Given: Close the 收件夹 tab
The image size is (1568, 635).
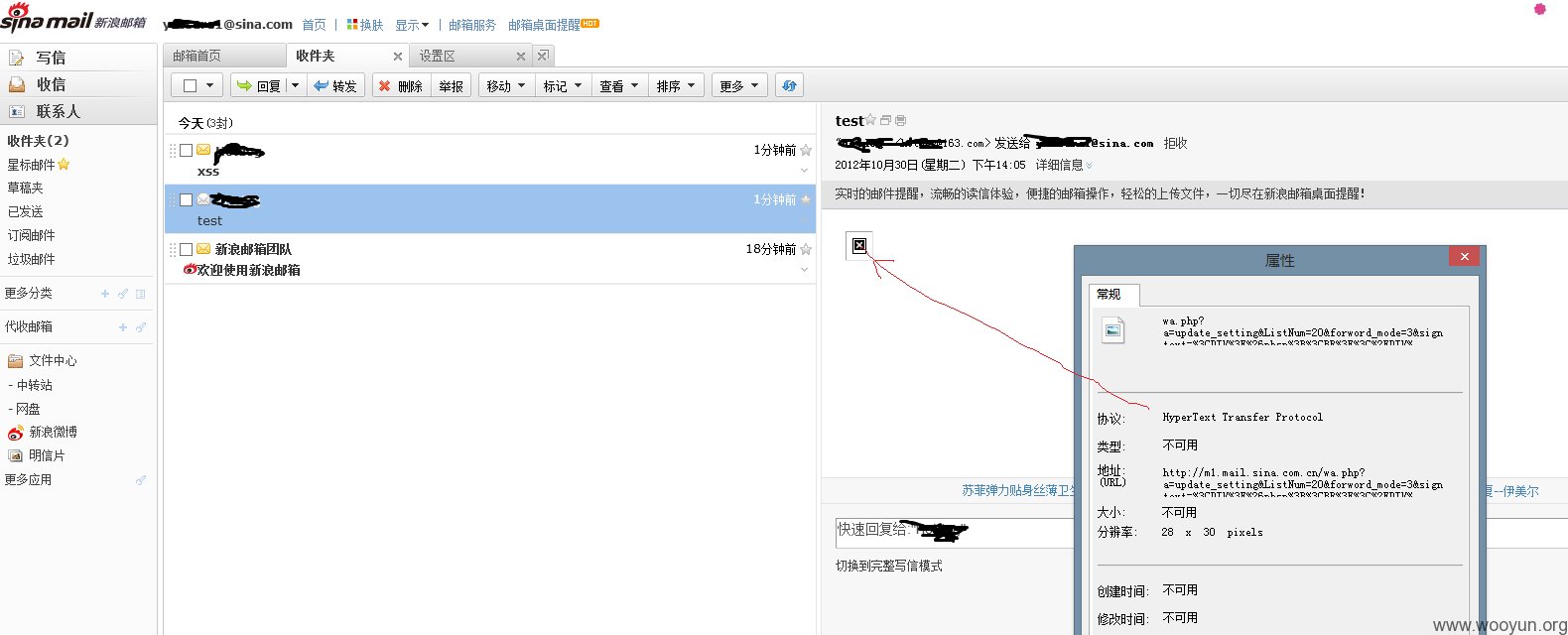Looking at the screenshot, I should [x=398, y=57].
